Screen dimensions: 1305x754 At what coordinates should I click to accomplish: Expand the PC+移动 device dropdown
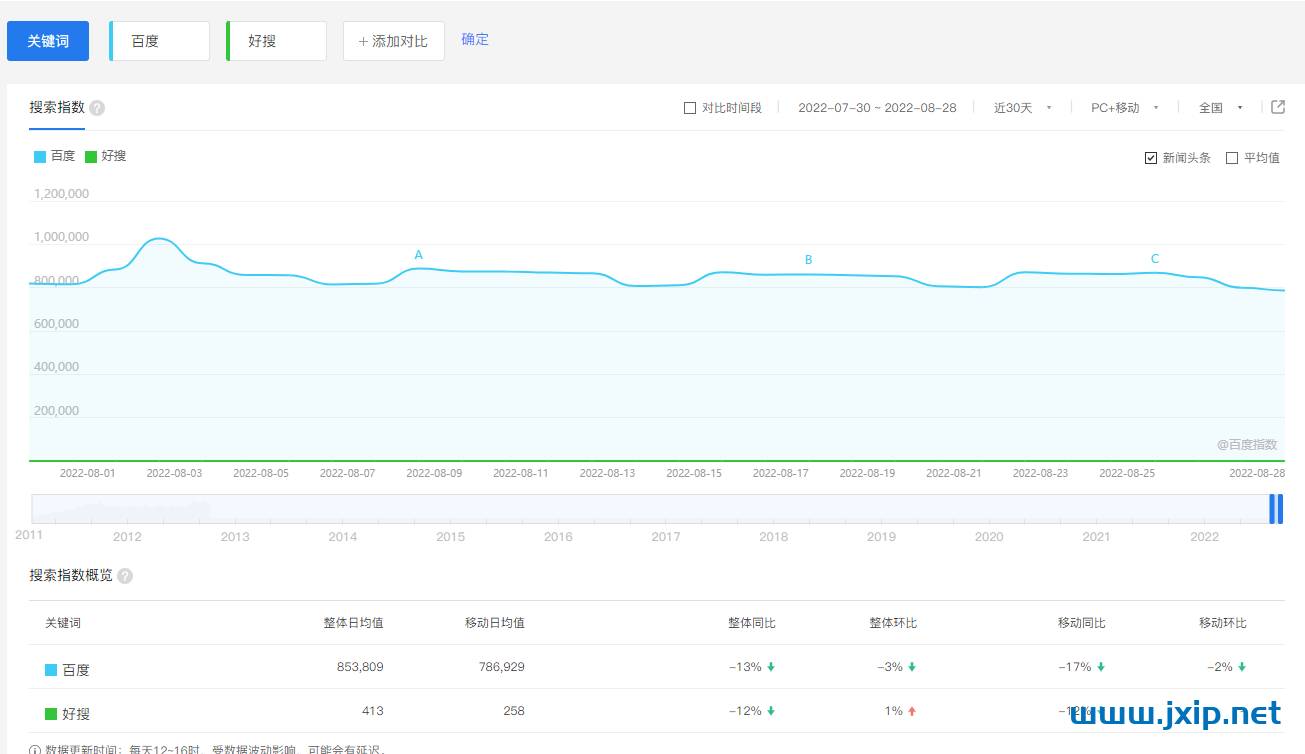[1125, 108]
